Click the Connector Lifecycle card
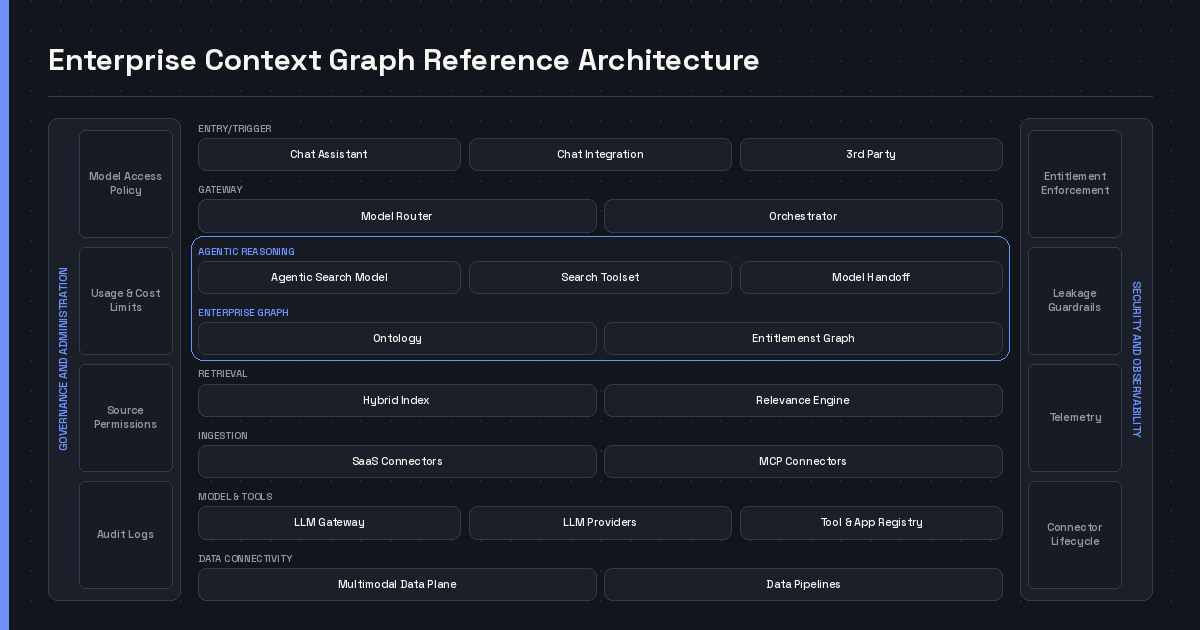1200x630 pixels. click(1075, 534)
